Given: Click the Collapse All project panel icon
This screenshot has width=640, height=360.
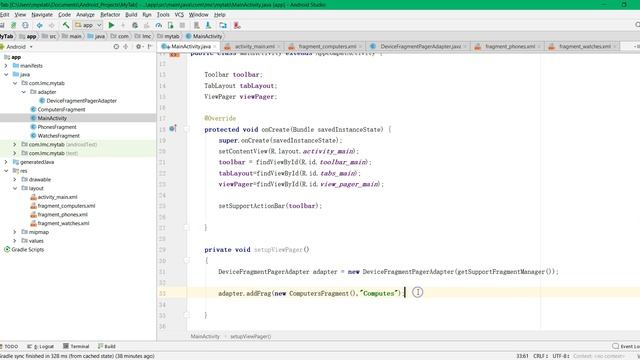Looking at the screenshot, I should point(125,47).
